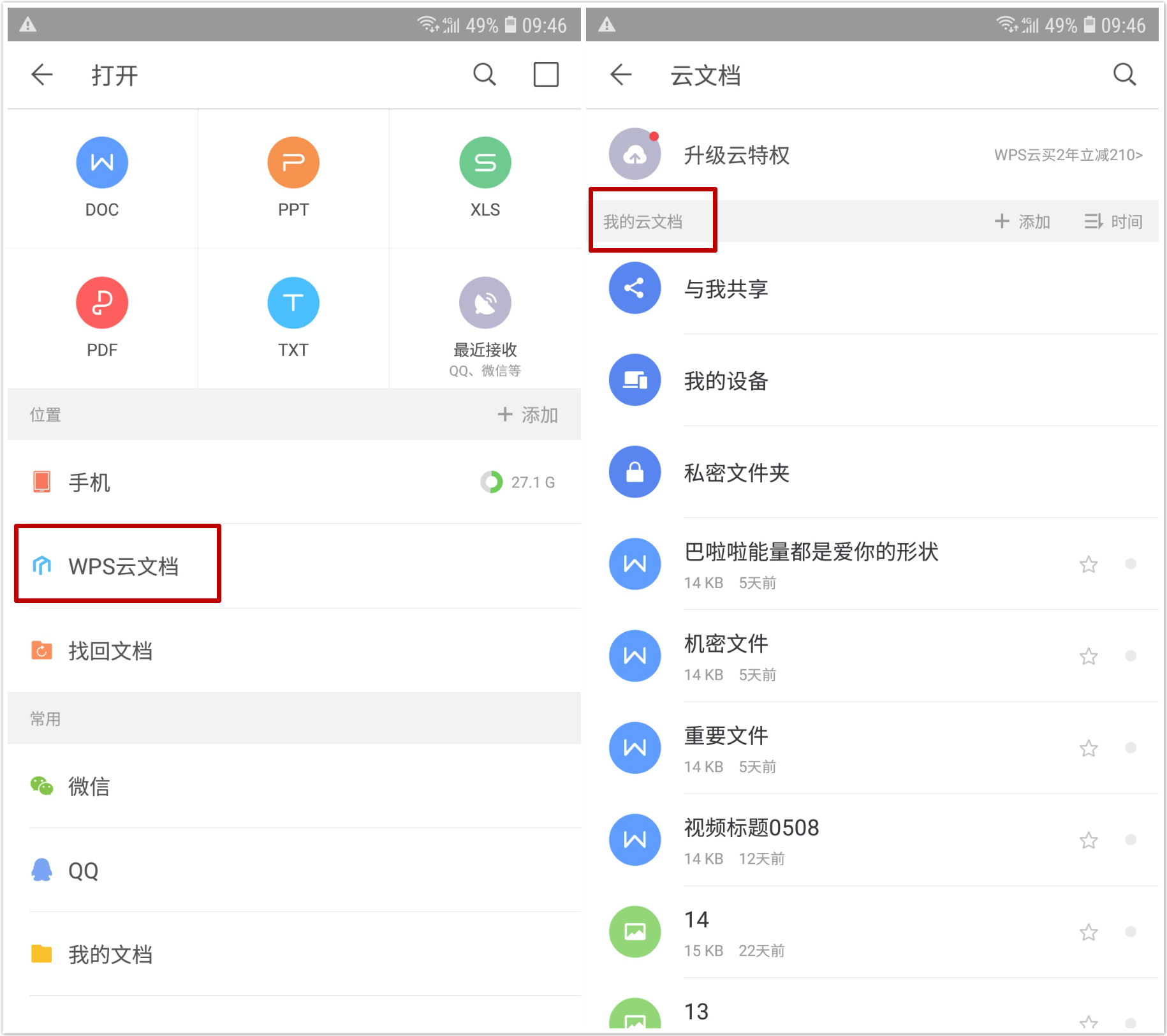
Task: Tap search icon in cloud documents screen
Action: click(x=1124, y=75)
